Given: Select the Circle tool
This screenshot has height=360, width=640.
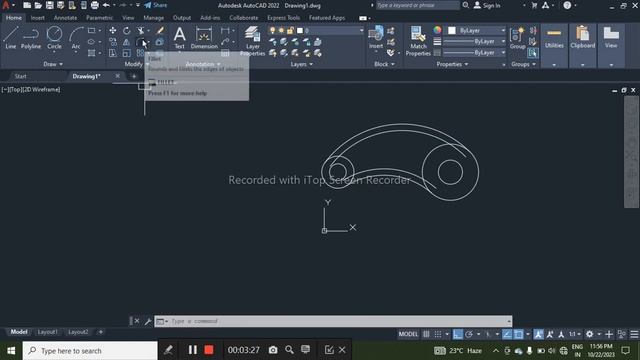Looking at the screenshot, I should pyautogui.click(x=54, y=38).
